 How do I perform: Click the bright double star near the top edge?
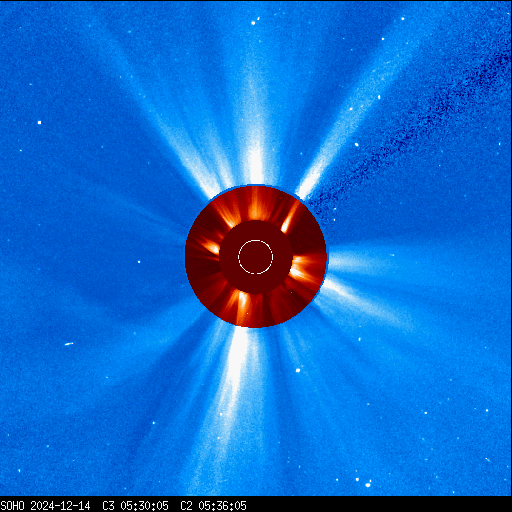255,22
